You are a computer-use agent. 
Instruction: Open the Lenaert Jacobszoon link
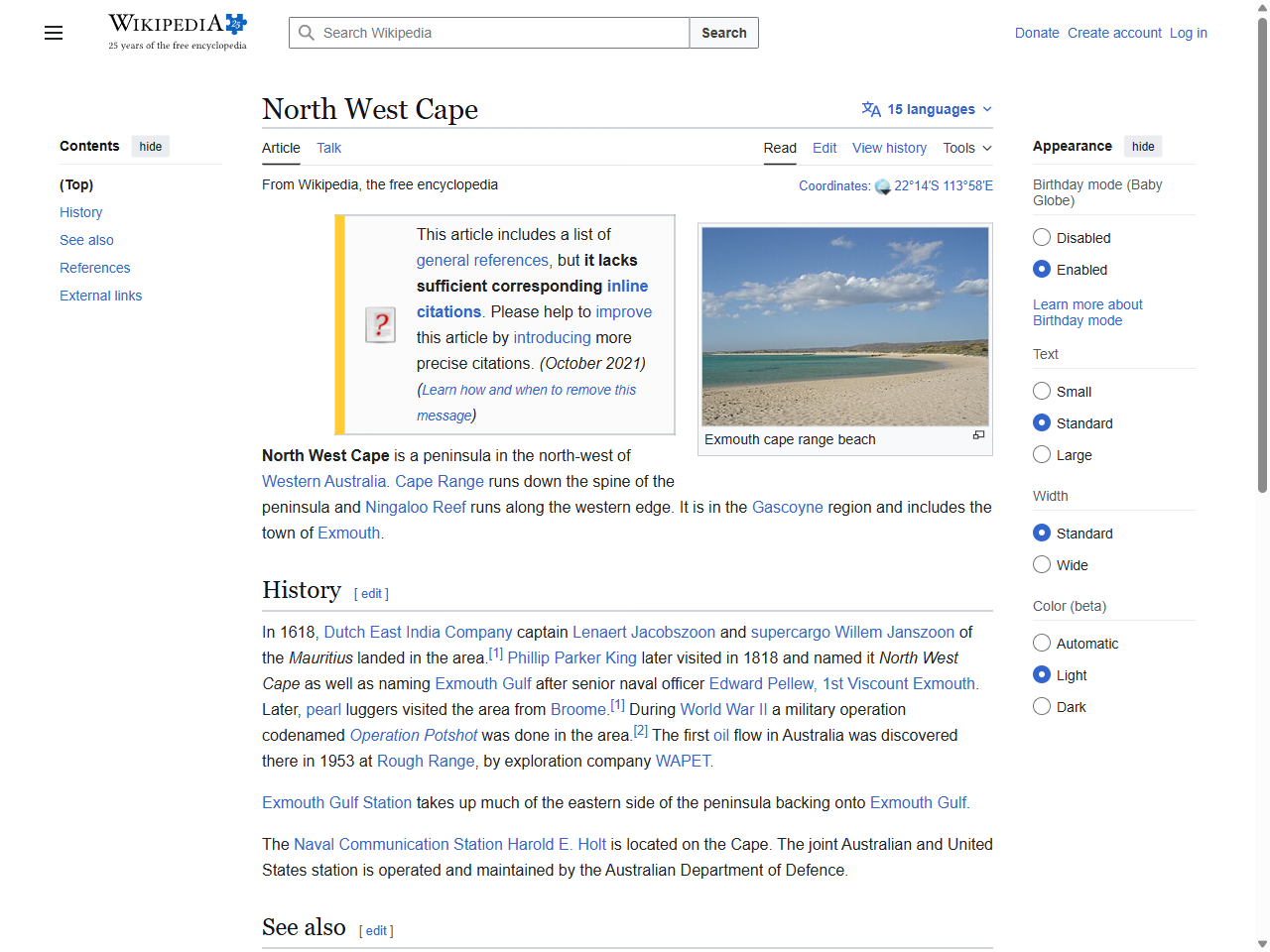[644, 632]
